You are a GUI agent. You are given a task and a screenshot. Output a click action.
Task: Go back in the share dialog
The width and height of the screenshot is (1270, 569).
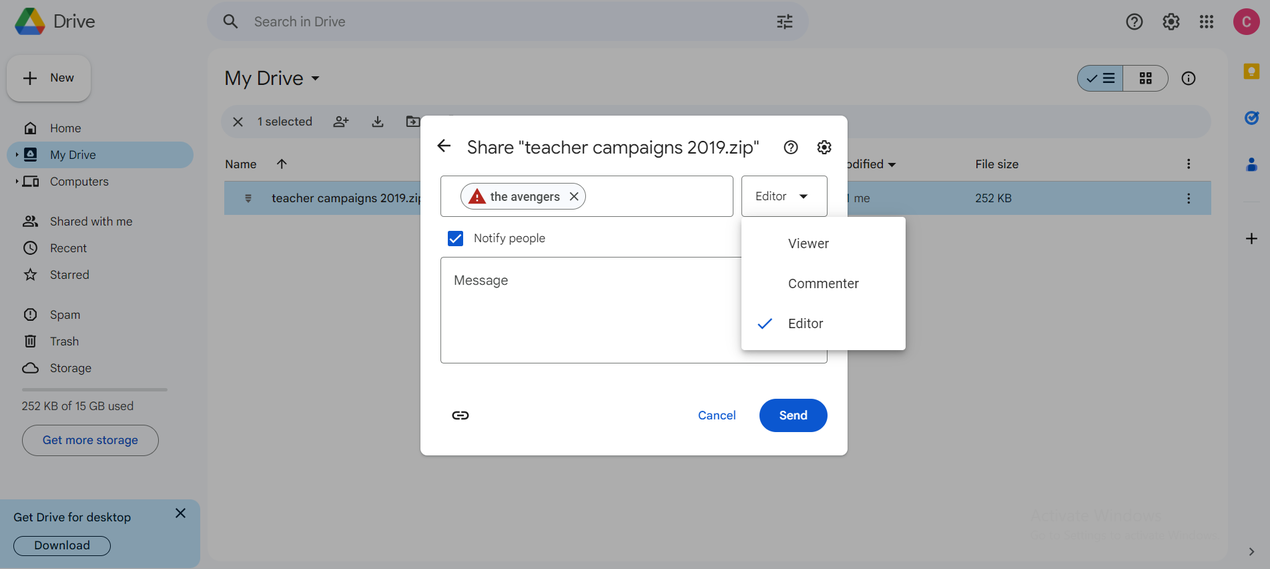(x=445, y=146)
